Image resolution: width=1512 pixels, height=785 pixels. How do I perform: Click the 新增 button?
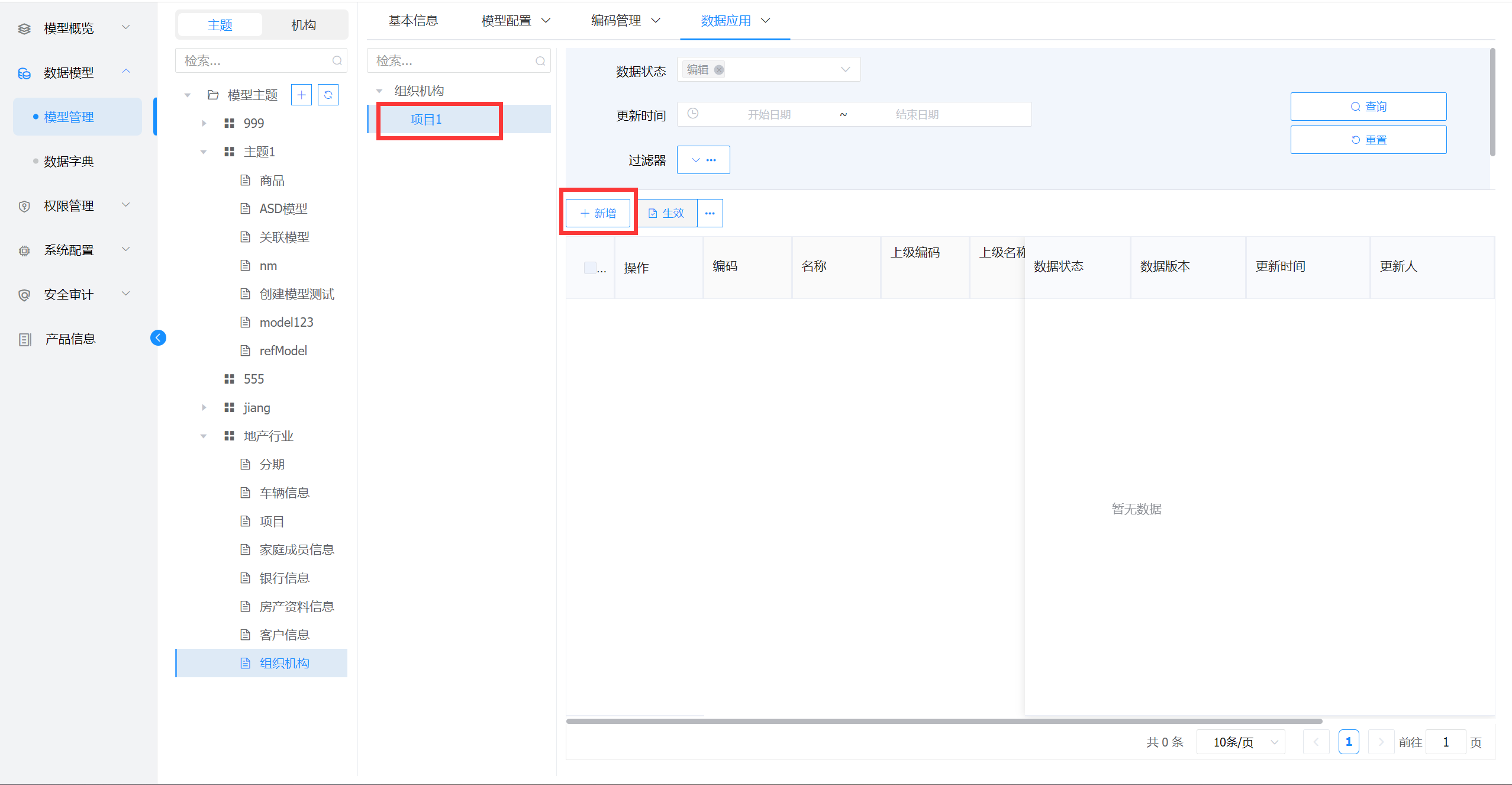[598, 213]
